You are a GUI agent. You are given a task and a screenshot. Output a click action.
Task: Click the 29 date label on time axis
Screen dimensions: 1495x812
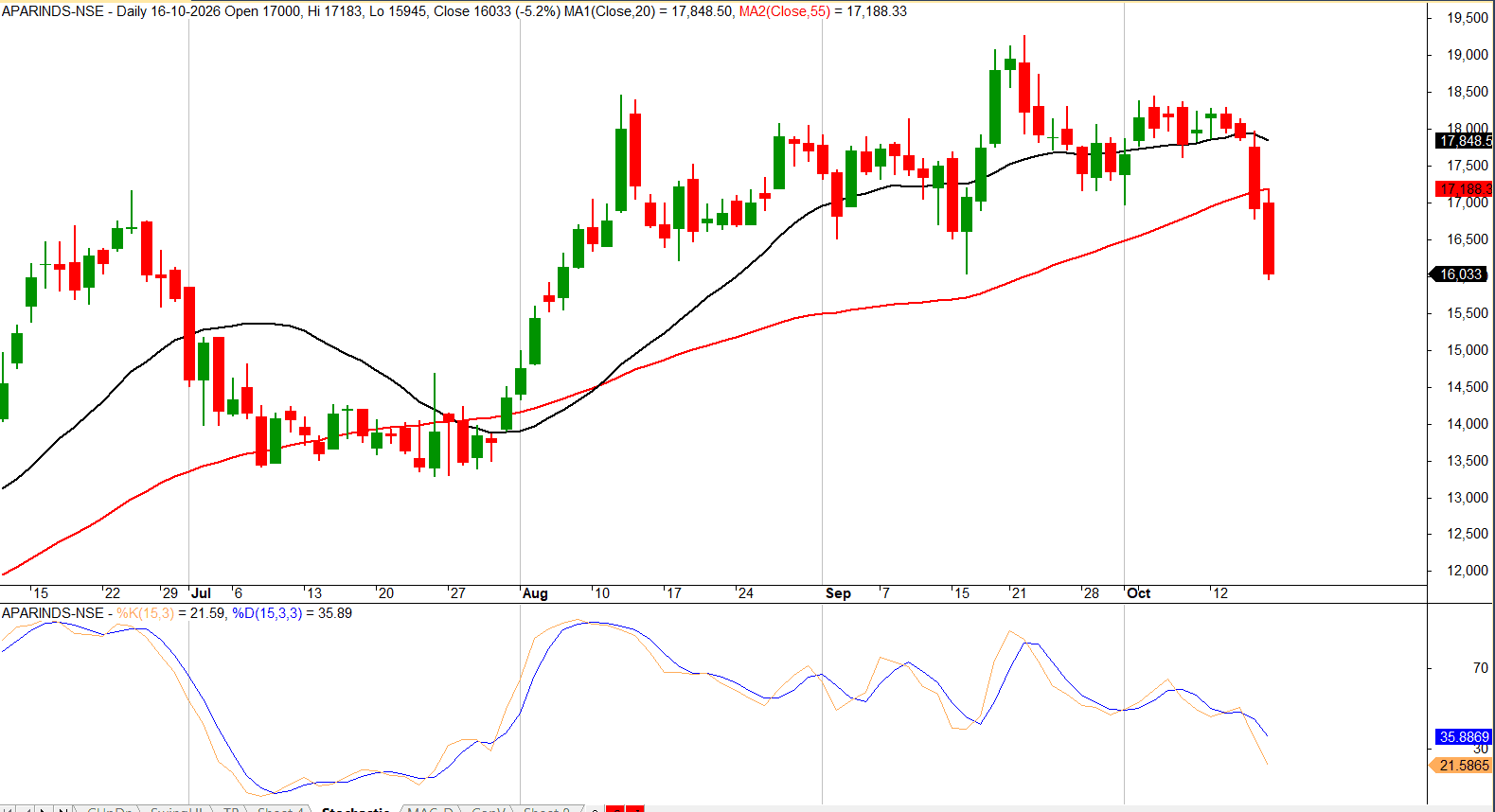pos(170,593)
